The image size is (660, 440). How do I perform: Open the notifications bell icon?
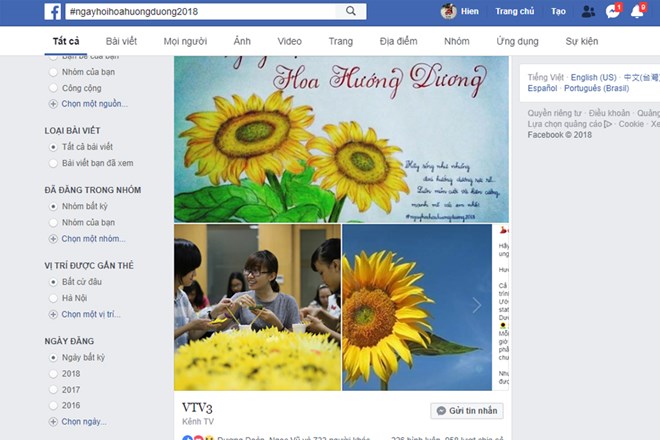tap(637, 11)
